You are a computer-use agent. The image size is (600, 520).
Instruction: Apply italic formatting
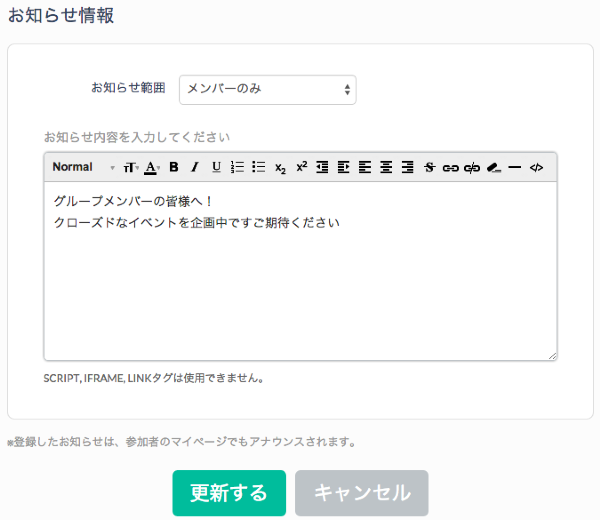195,167
